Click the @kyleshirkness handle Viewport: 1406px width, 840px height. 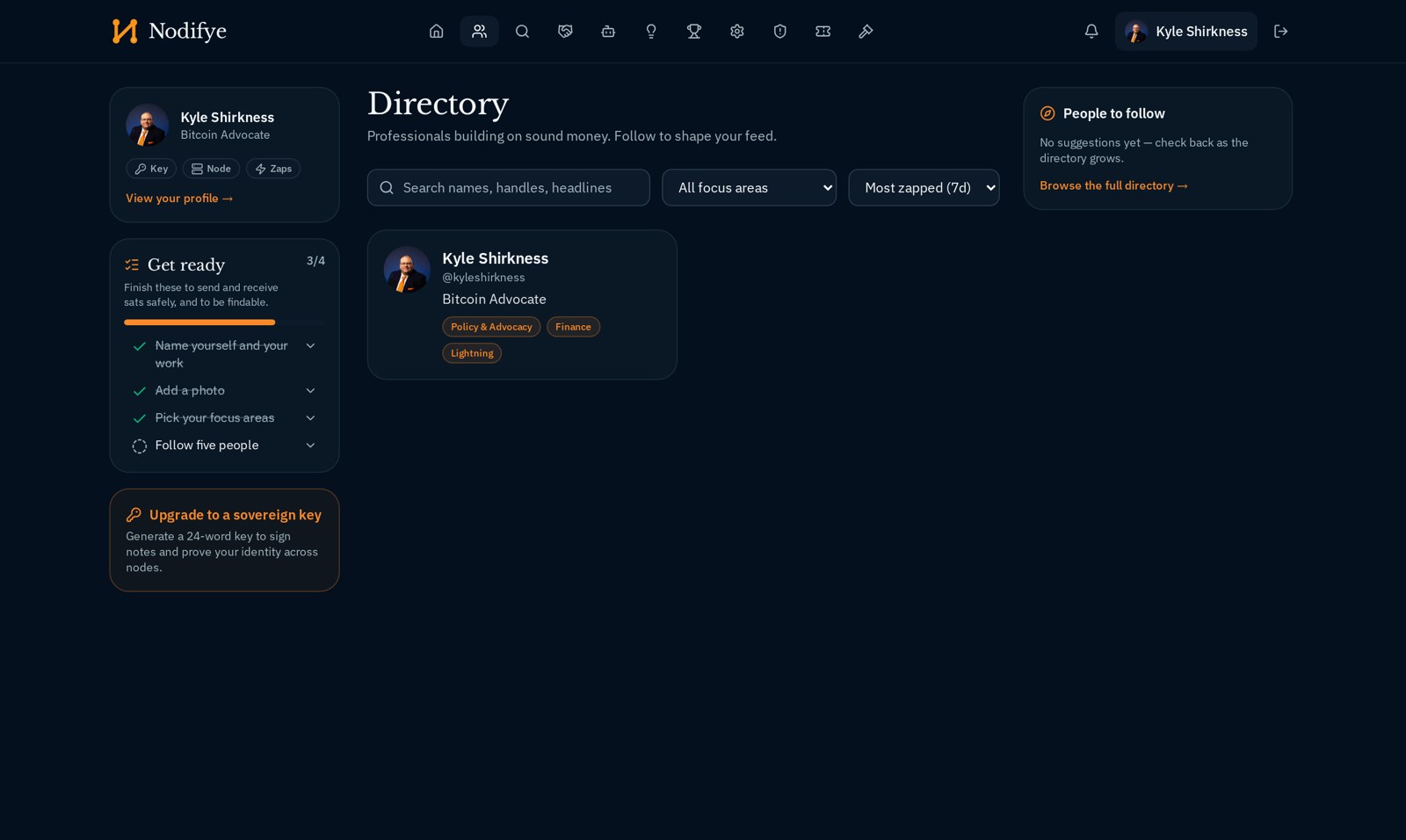tap(483, 278)
